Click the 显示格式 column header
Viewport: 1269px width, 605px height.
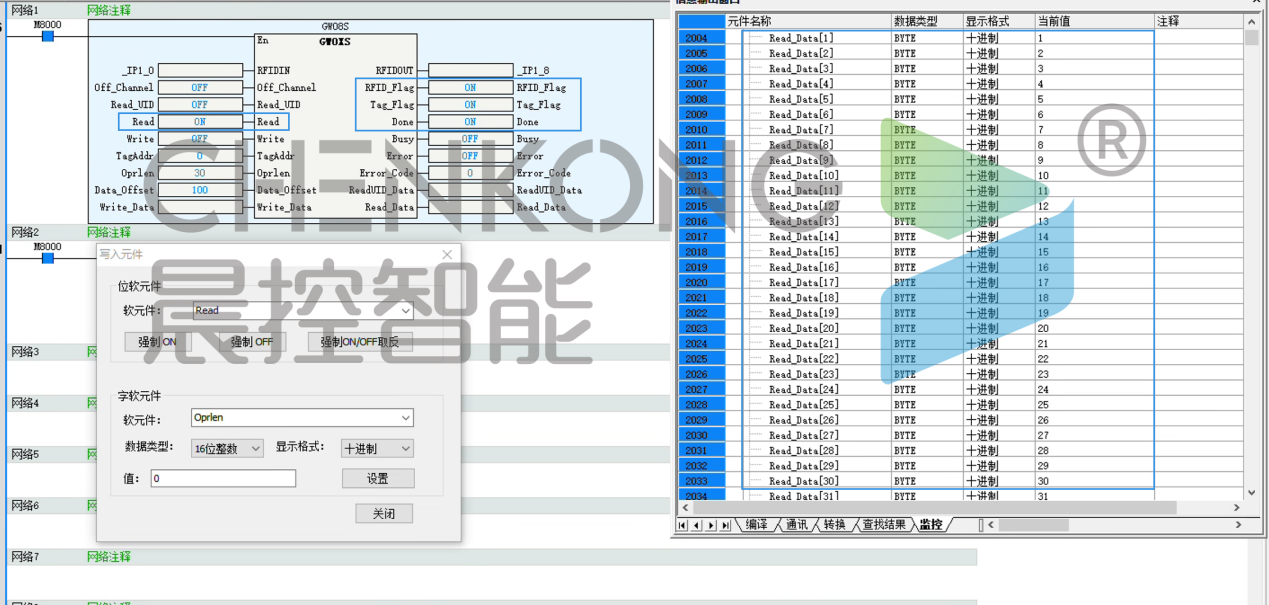click(998, 21)
